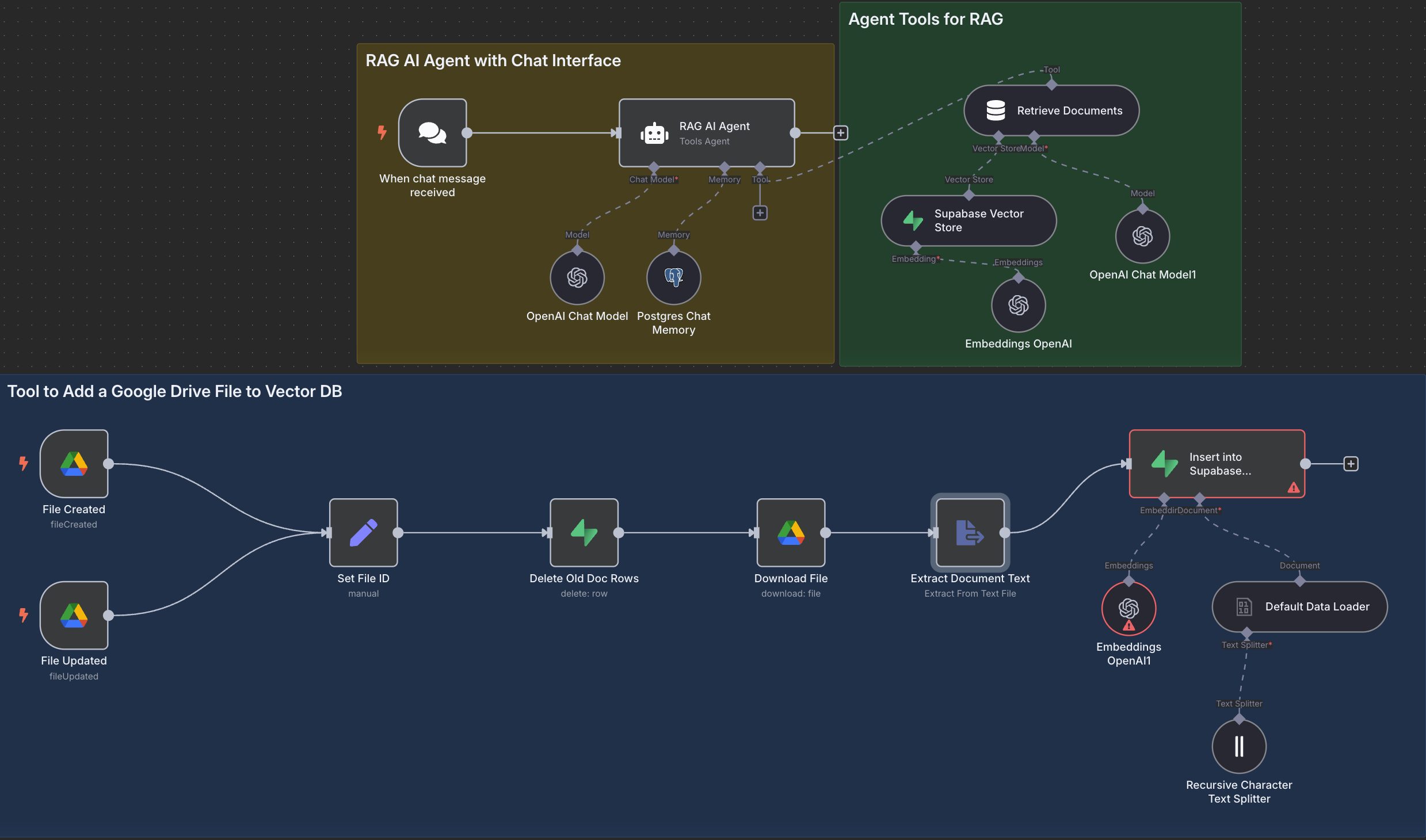This screenshot has height=840, width=1426.
Task: Click the plus after Insert into Supabase node
Action: [x=1351, y=463]
